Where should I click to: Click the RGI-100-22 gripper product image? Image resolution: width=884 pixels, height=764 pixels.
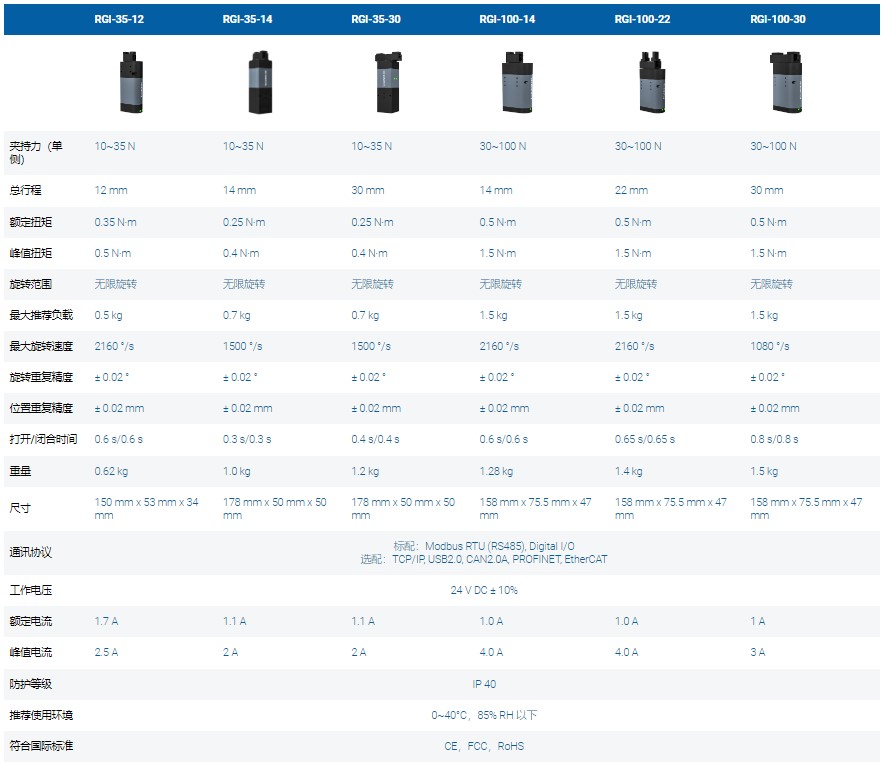[x=652, y=84]
